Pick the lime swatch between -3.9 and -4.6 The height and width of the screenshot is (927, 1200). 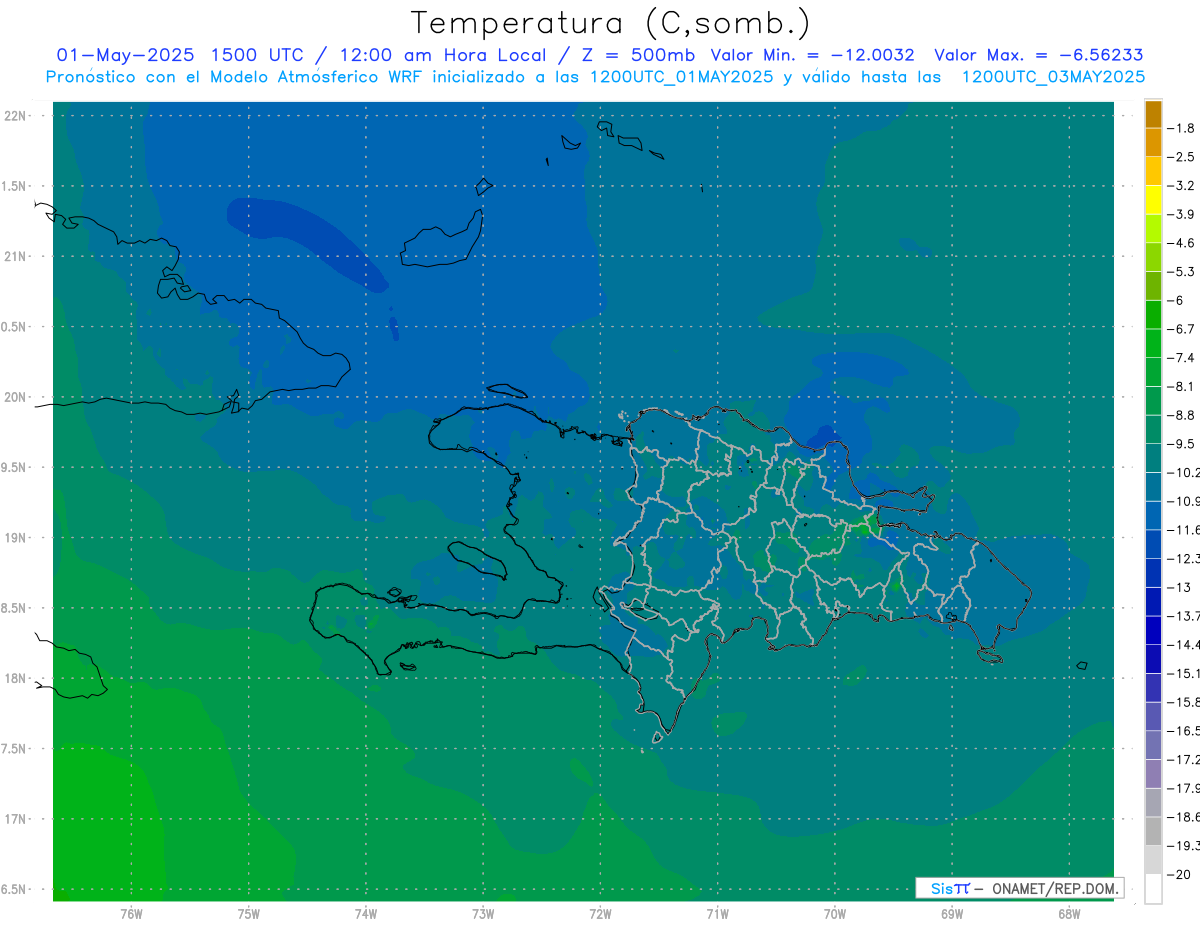pos(1153,229)
